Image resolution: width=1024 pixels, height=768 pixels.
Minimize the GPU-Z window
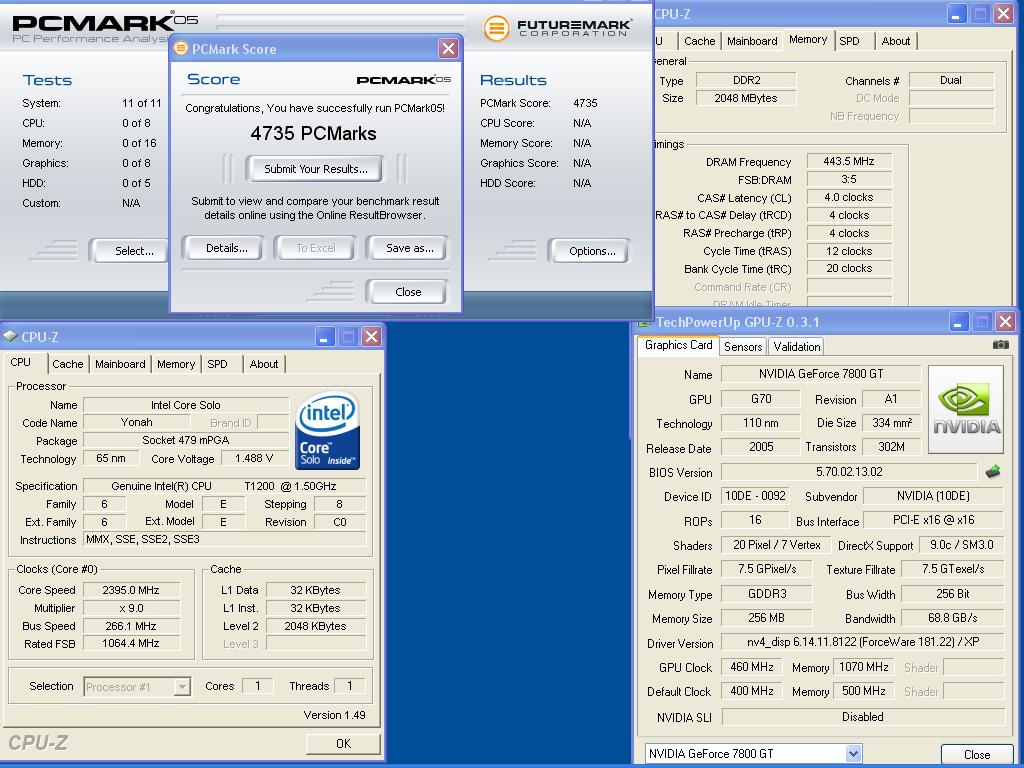pyautogui.click(x=959, y=321)
